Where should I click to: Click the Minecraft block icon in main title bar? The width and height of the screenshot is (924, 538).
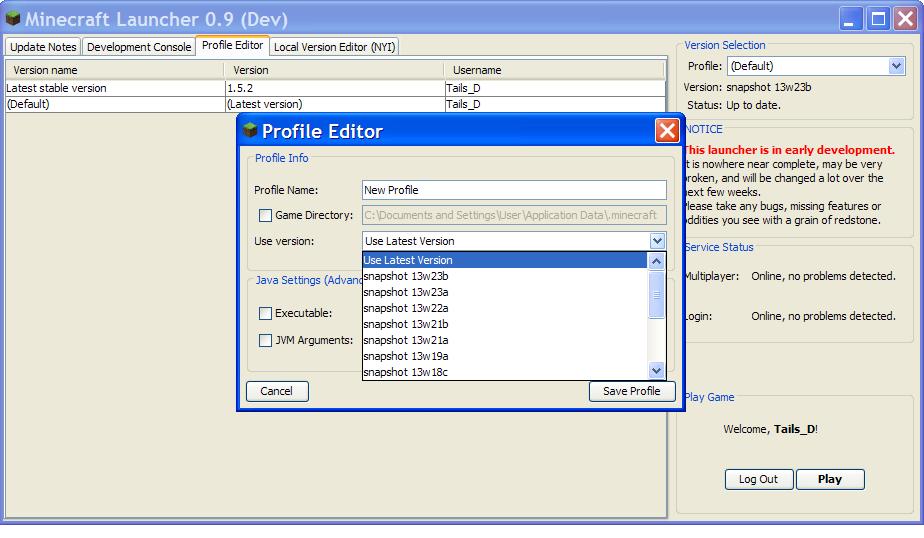pos(13,19)
